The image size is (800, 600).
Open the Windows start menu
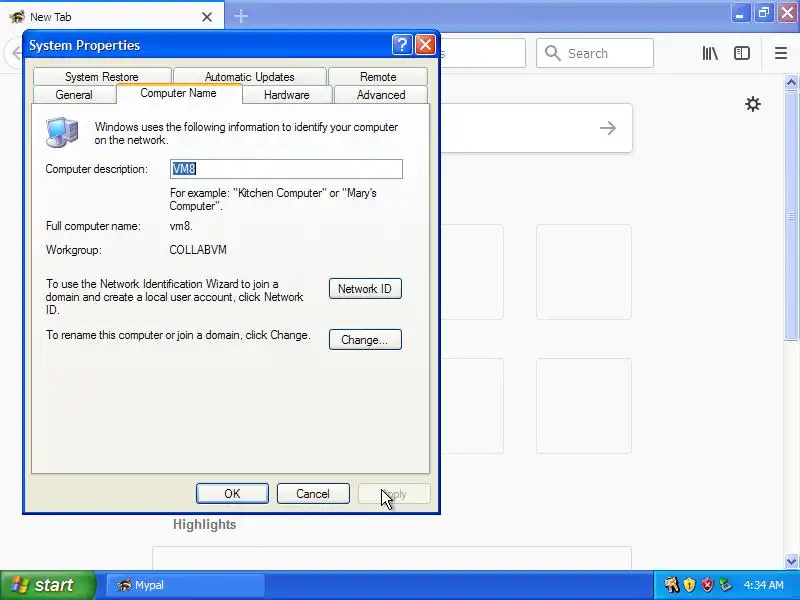click(47, 585)
